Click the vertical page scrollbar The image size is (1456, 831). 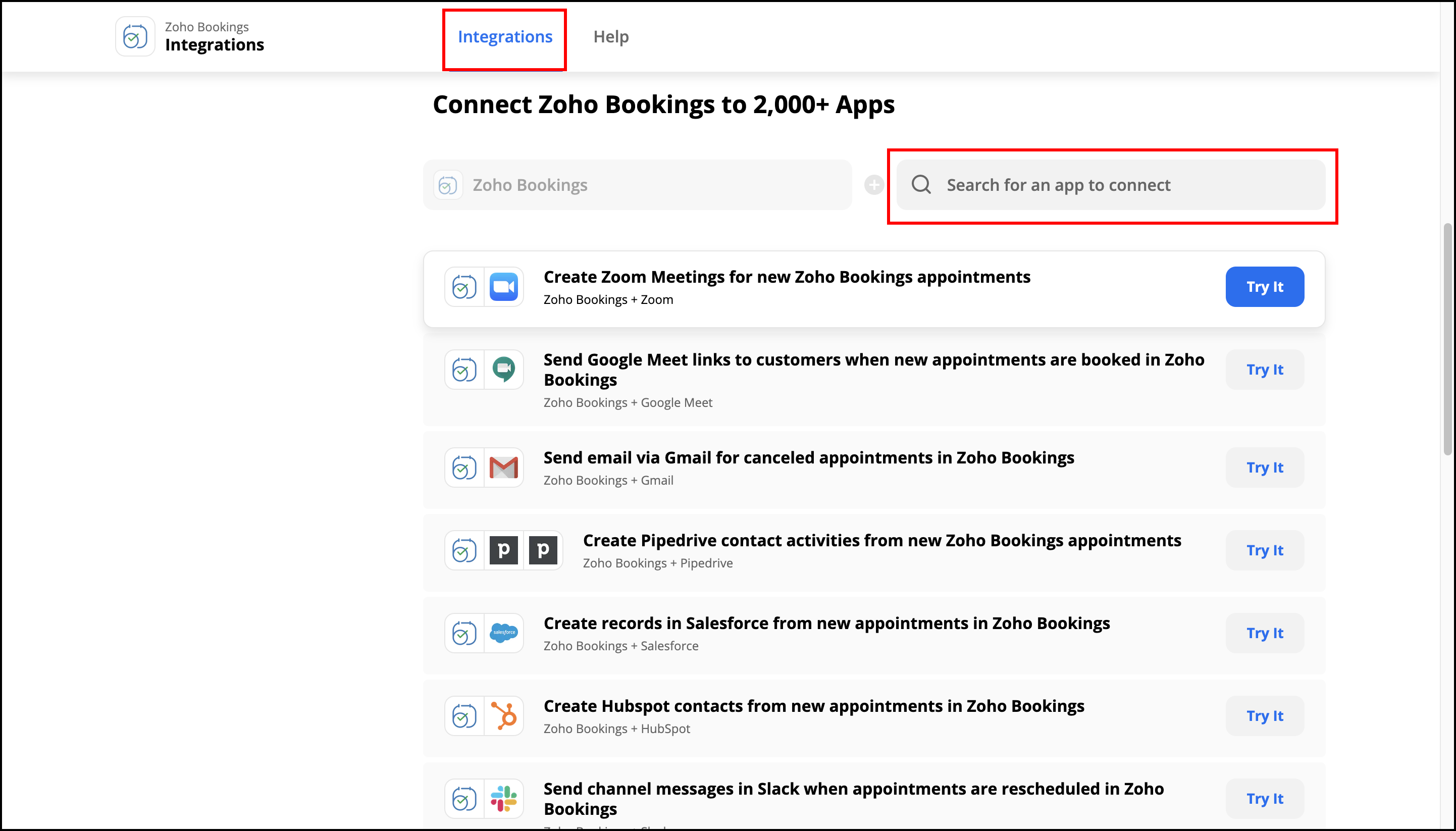(1447, 340)
